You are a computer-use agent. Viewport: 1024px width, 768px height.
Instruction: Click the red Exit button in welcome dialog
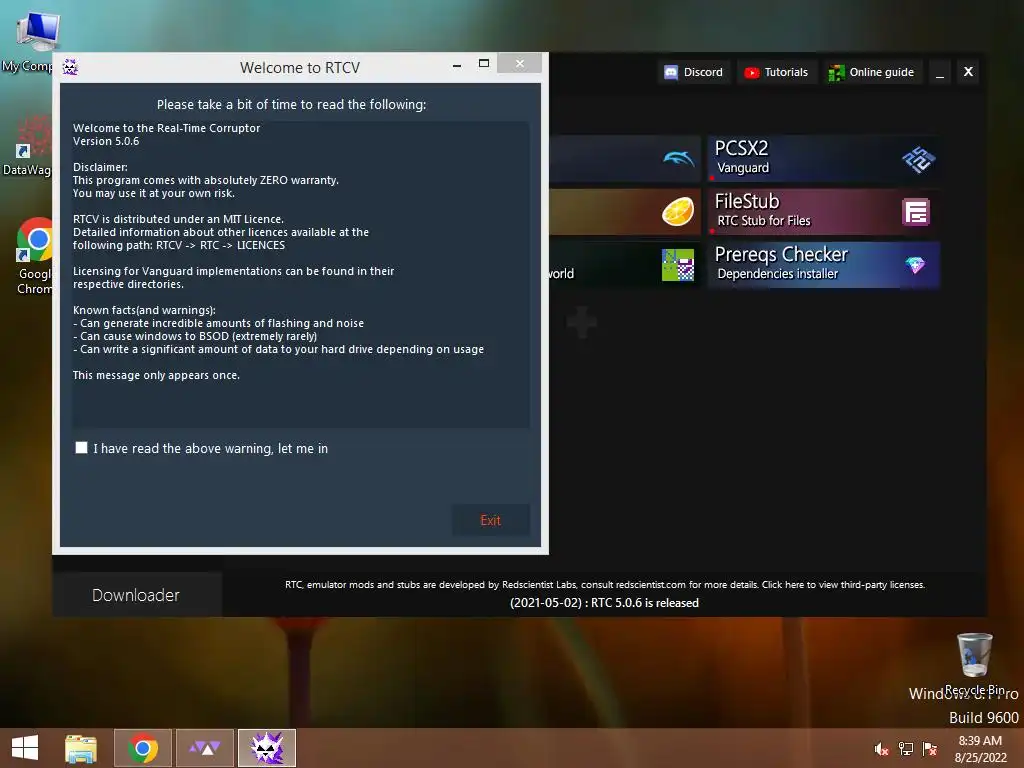click(x=490, y=520)
